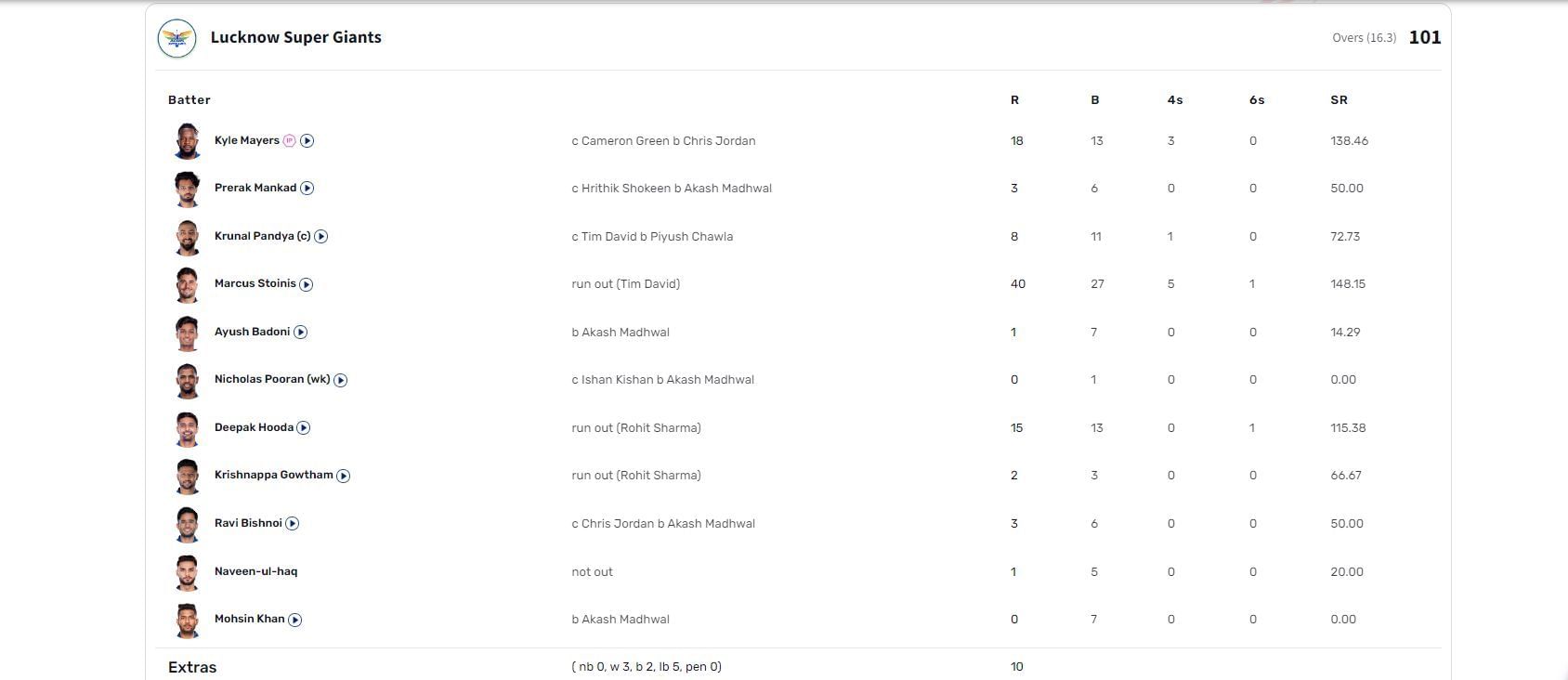Play Deepak Hooda video icon
The height and width of the screenshot is (680, 1568).
click(304, 428)
